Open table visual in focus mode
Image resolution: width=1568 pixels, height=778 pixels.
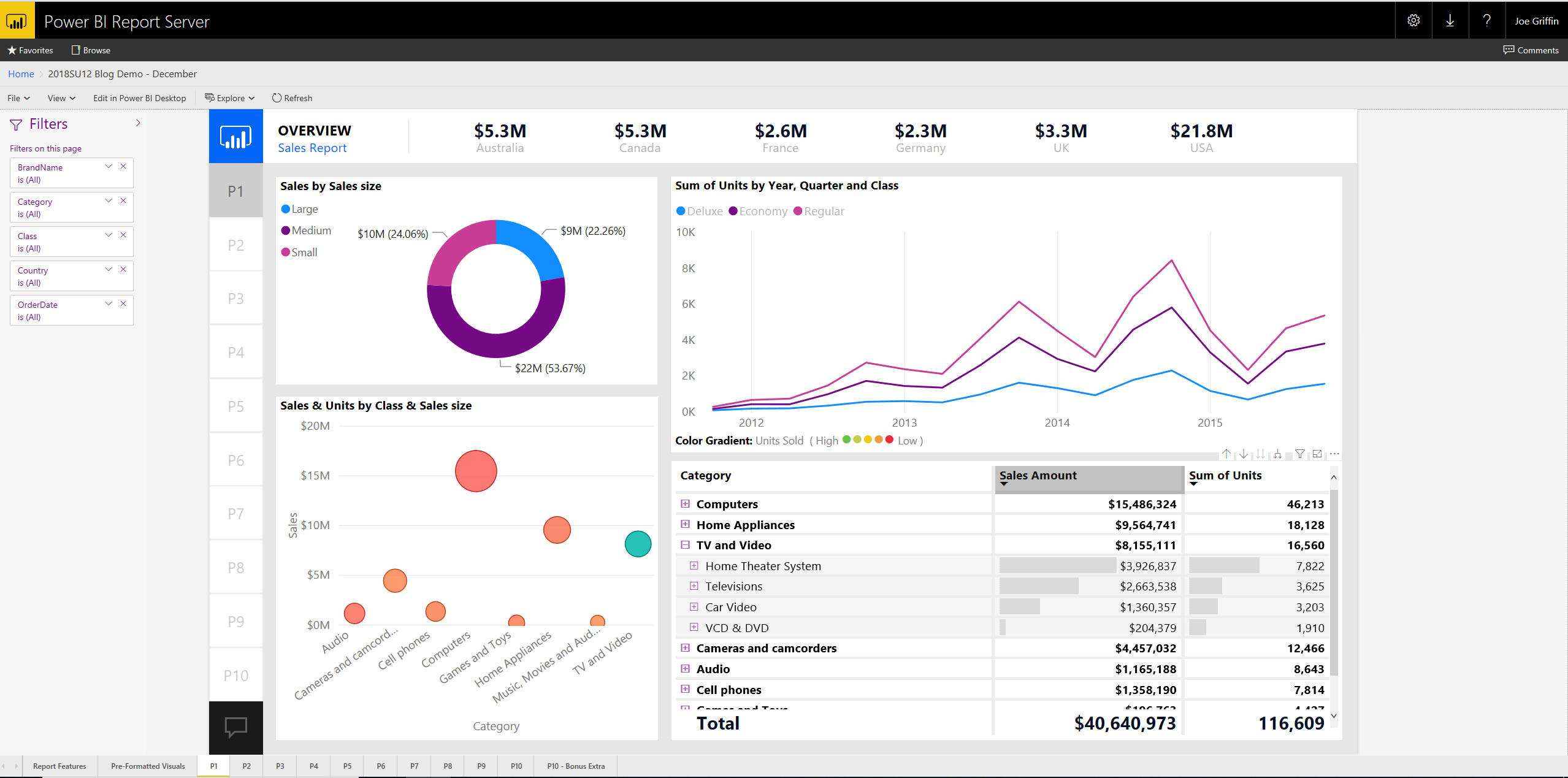[x=1317, y=454]
